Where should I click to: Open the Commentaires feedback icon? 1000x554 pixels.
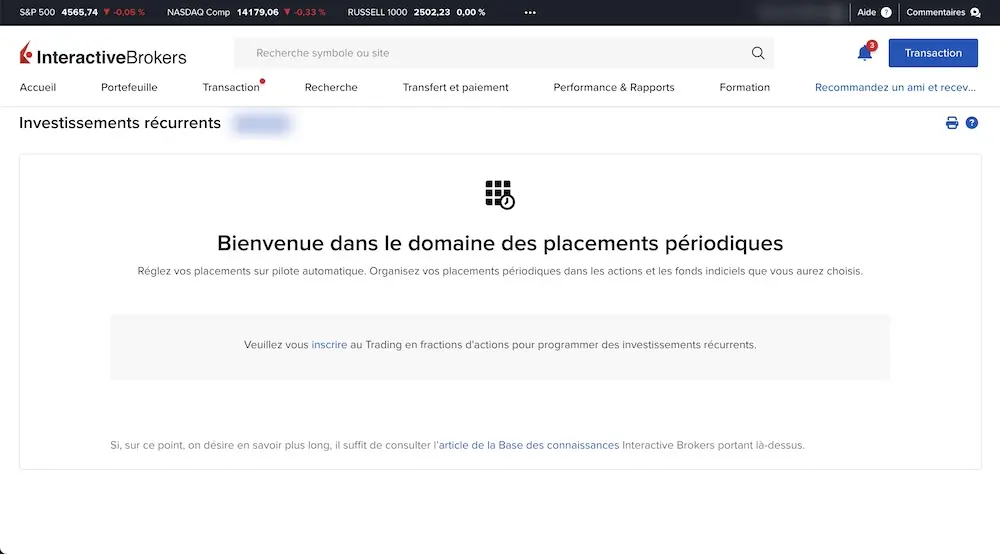pyautogui.click(x=975, y=12)
